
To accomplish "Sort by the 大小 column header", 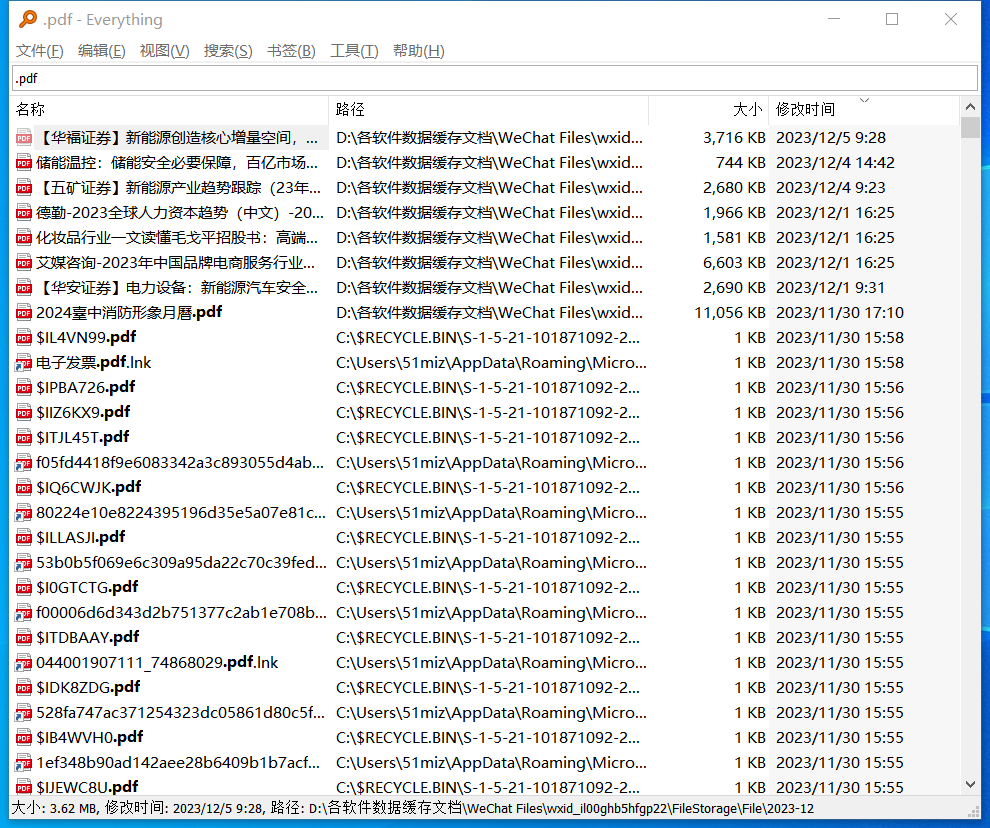I will [708, 109].
